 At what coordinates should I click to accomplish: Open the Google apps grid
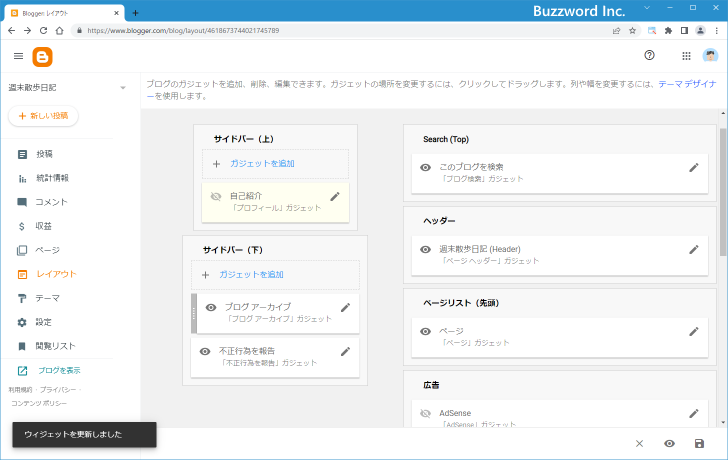tap(686, 56)
